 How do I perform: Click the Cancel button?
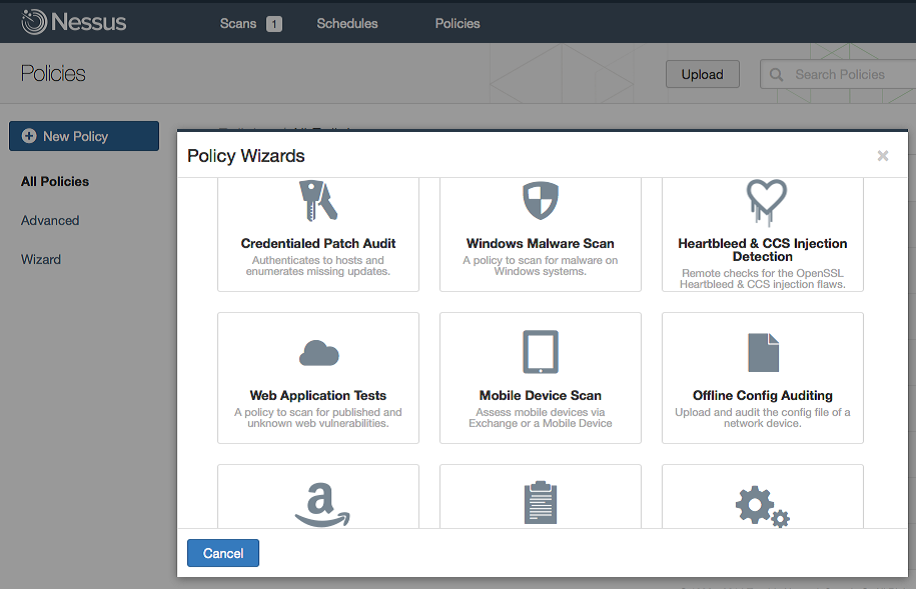223,553
